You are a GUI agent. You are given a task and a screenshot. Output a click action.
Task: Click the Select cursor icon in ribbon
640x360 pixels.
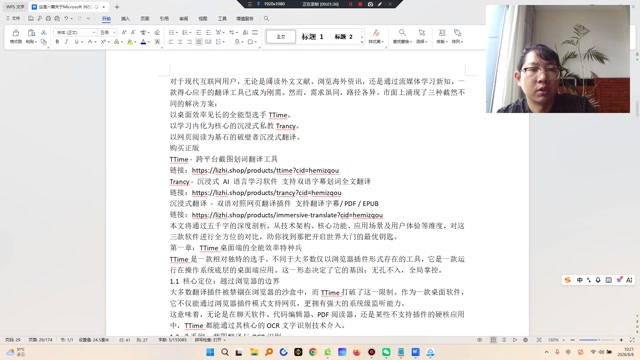[x=421, y=33]
